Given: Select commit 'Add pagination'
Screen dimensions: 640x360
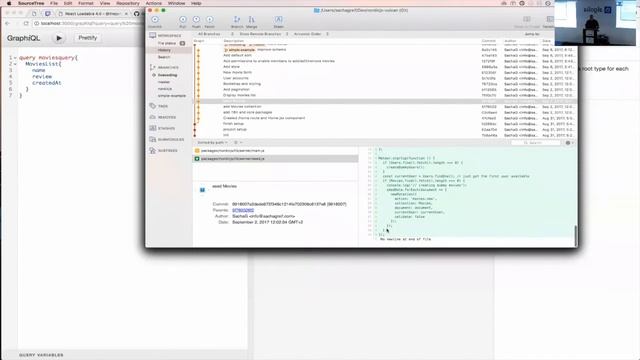Looking at the screenshot, I should point(385,89).
